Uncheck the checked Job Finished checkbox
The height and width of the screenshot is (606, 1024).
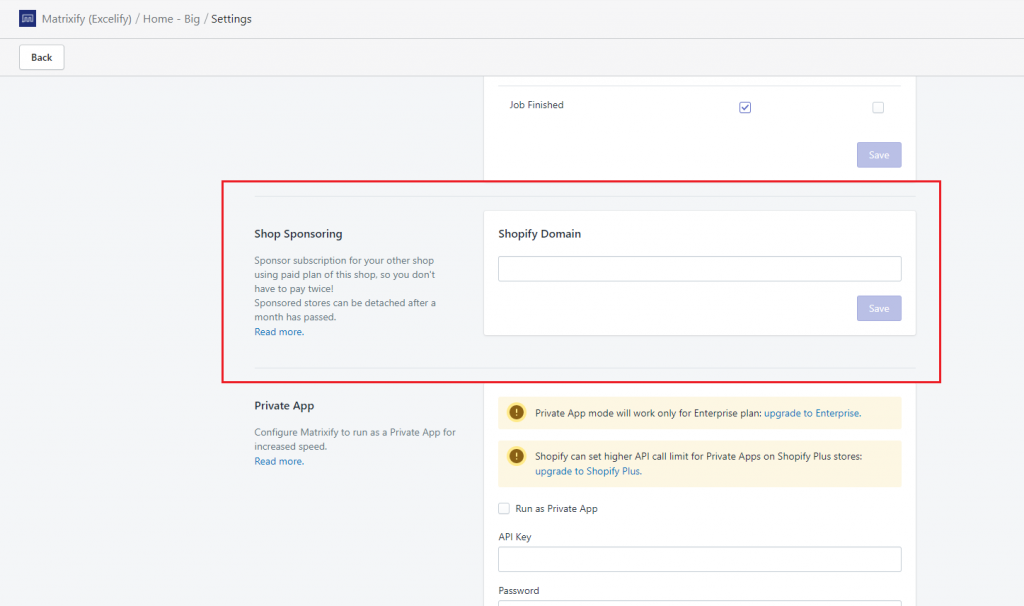point(745,107)
